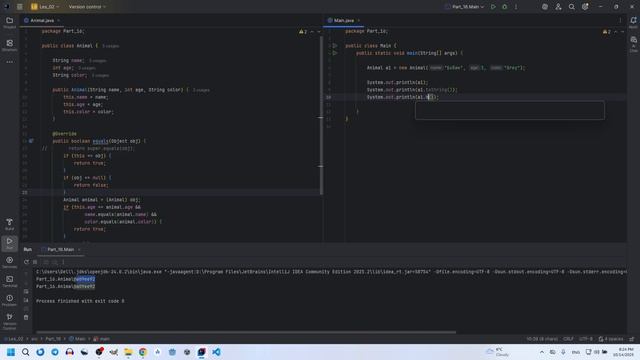
Task: Close the Part_16.Main run tab
Action: point(79,249)
